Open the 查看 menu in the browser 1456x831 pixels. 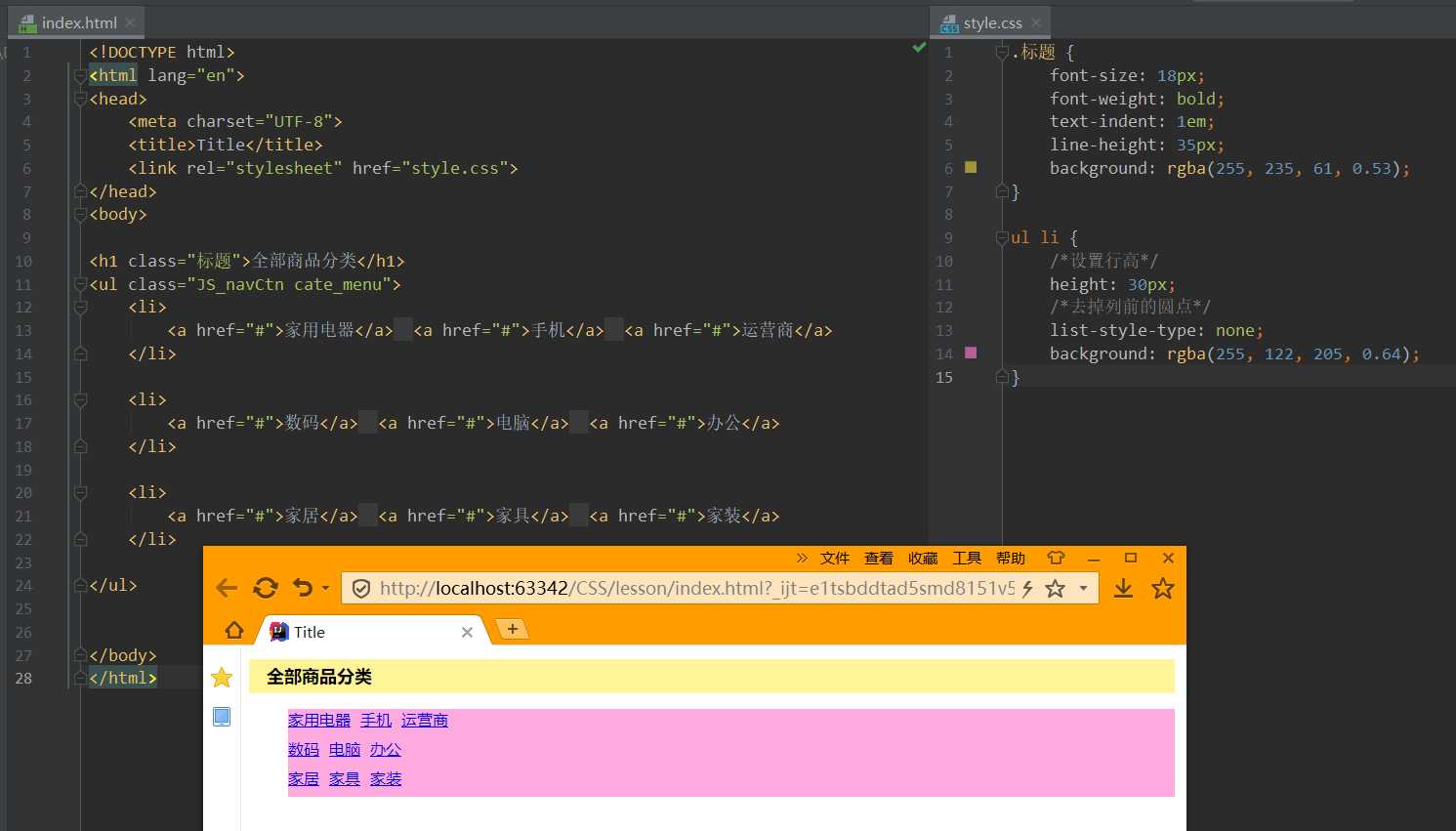click(x=879, y=559)
